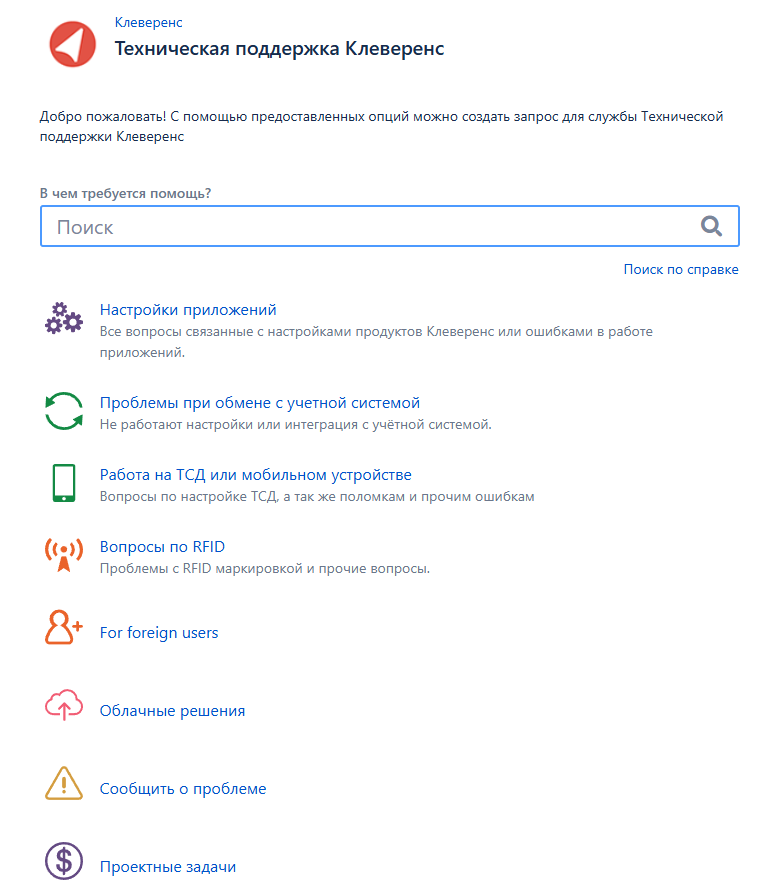Image resolution: width=766 pixels, height=891 pixels.
Task: Open the Настройки приложений category
Action: coord(188,310)
